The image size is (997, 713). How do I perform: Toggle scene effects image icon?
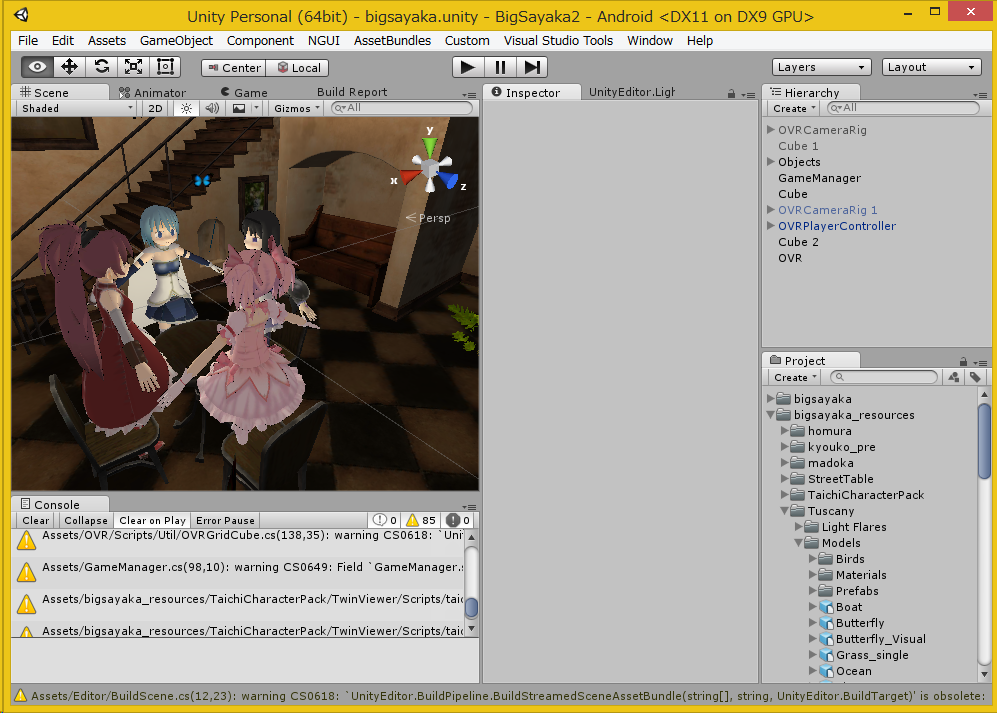[x=239, y=108]
